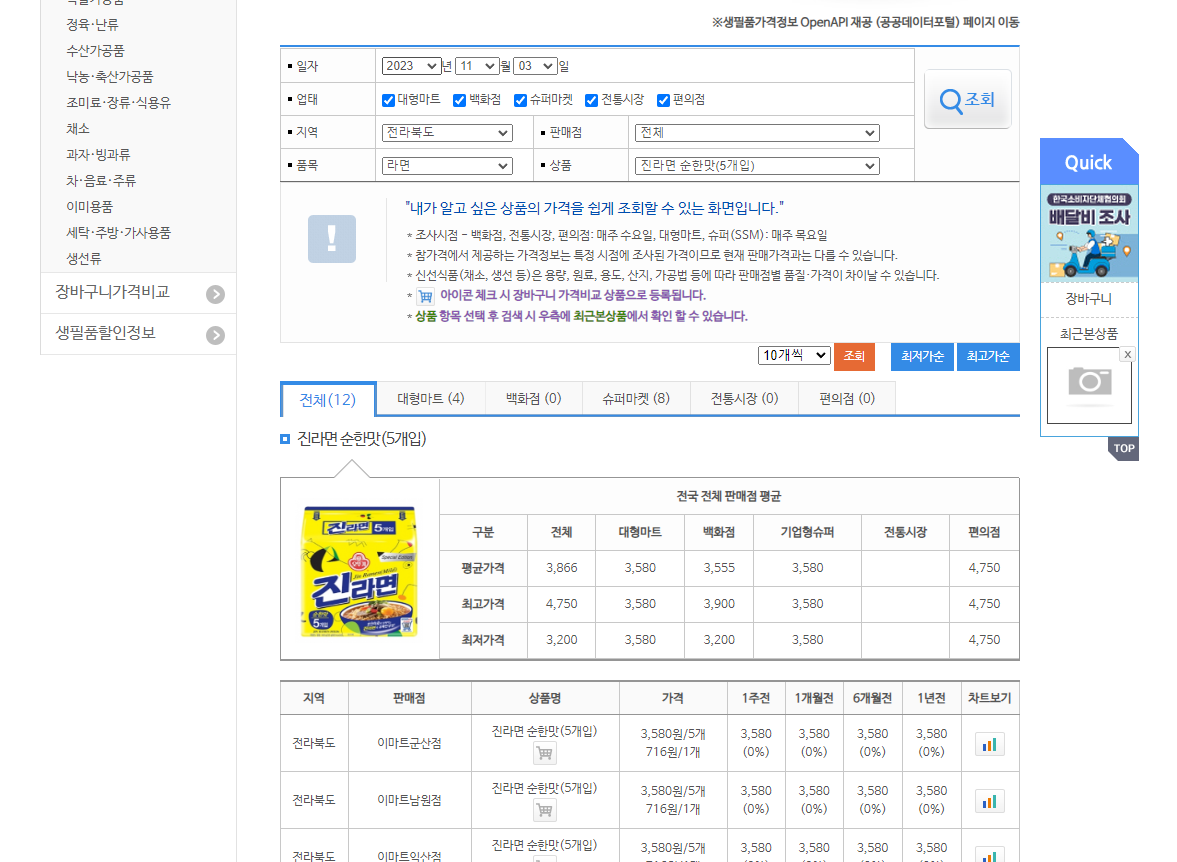Add 이마트남원점 product to cart icon

(545, 809)
